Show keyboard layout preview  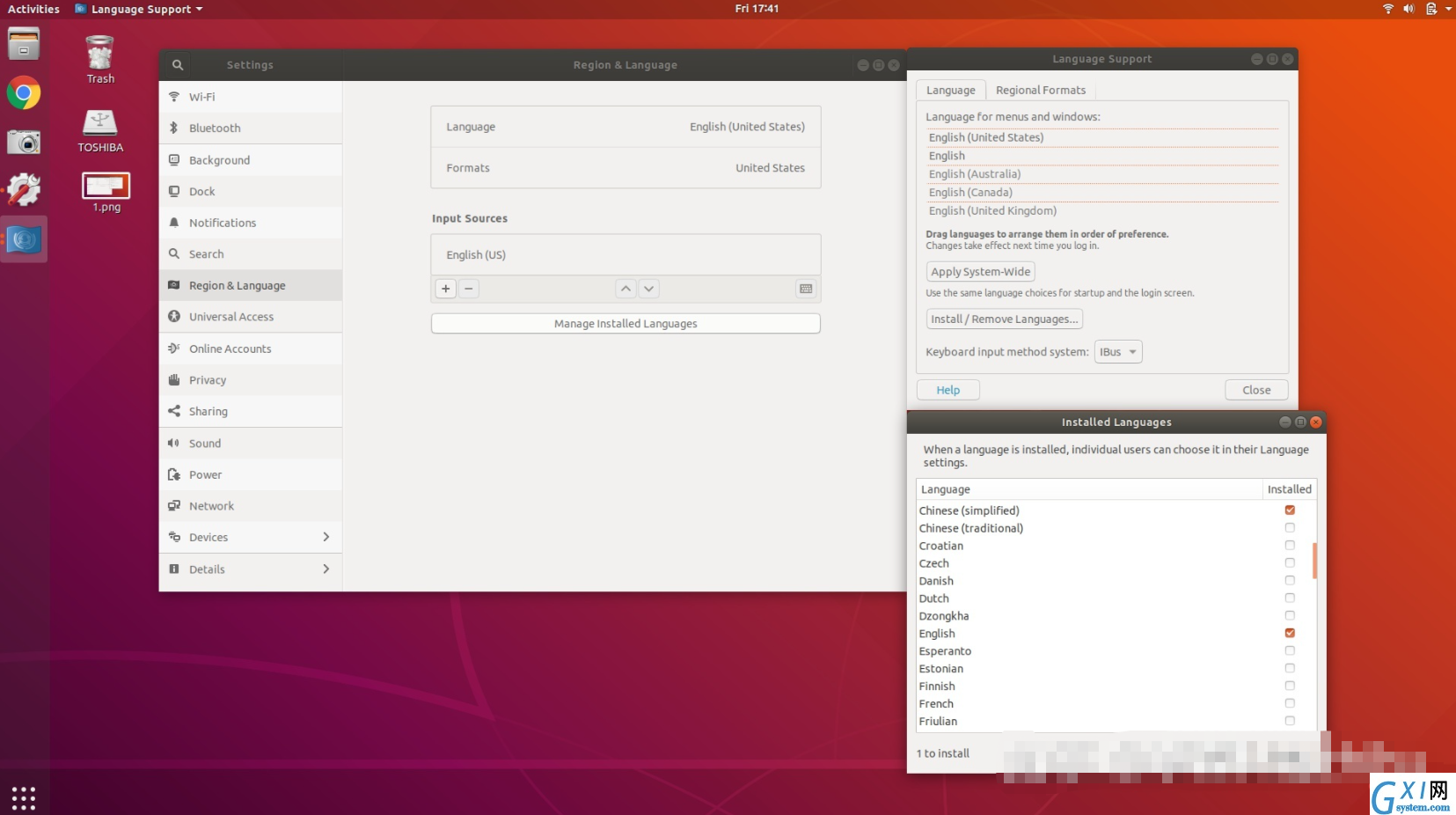point(806,289)
